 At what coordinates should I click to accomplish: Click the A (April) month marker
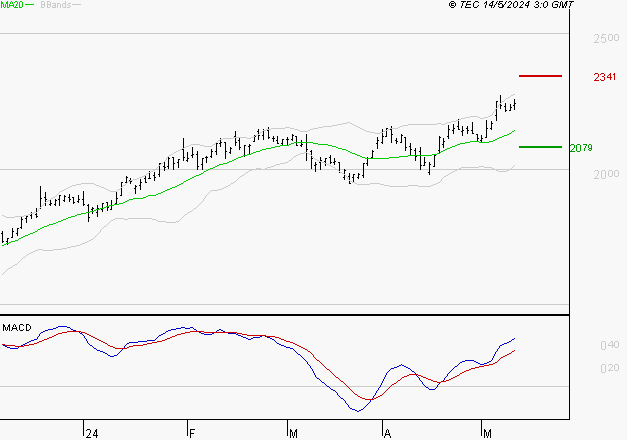(x=387, y=434)
